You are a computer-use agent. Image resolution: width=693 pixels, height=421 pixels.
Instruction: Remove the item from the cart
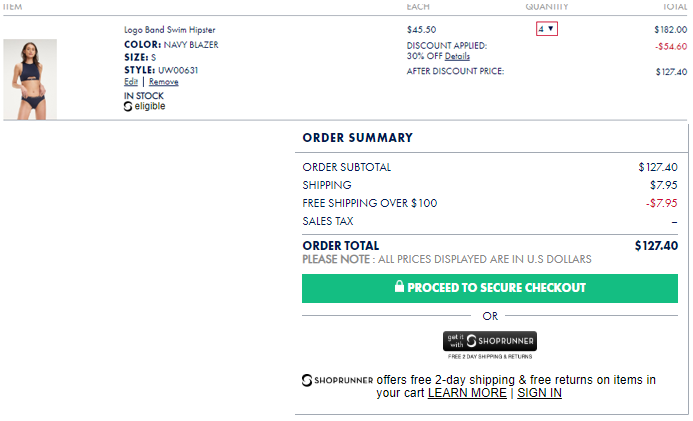click(164, 82)
